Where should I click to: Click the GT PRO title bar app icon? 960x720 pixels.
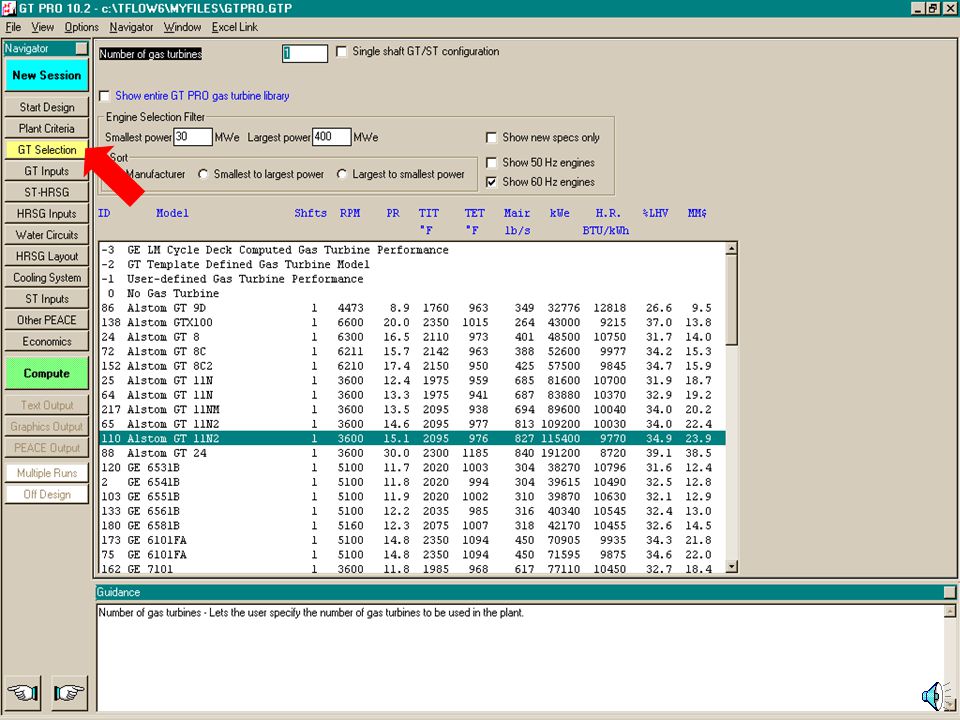(x=9, y=8)
